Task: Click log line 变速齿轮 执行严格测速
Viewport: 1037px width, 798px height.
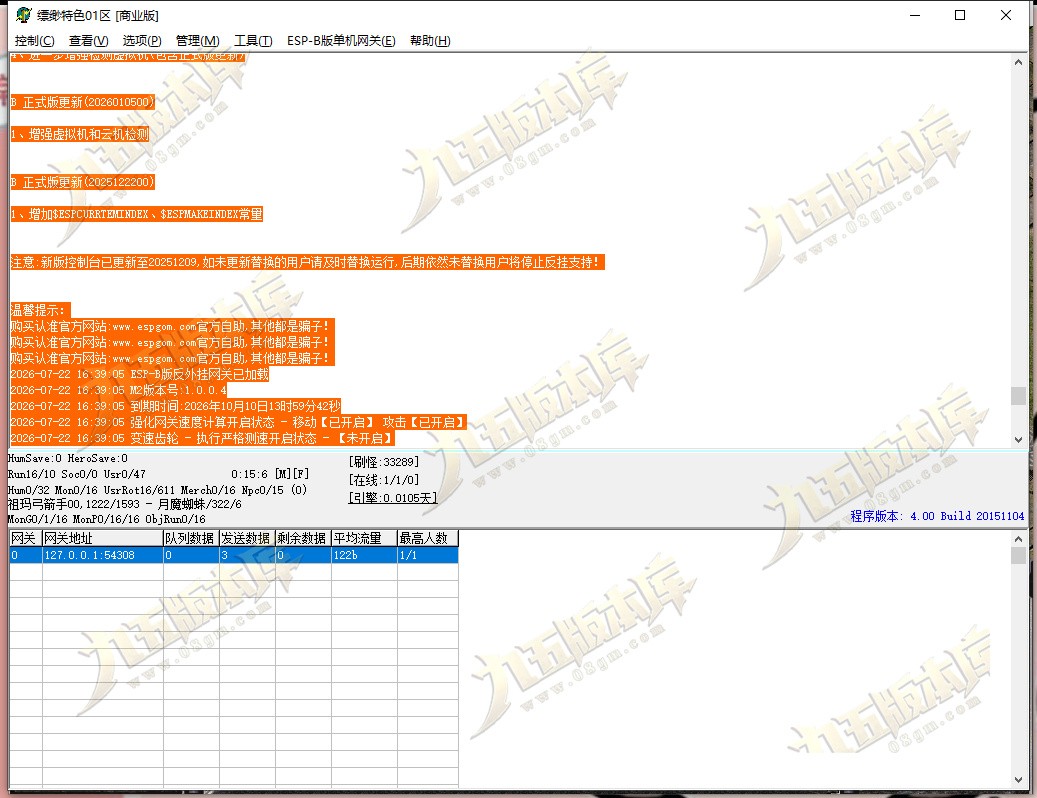Action: (x=202, y=438)
